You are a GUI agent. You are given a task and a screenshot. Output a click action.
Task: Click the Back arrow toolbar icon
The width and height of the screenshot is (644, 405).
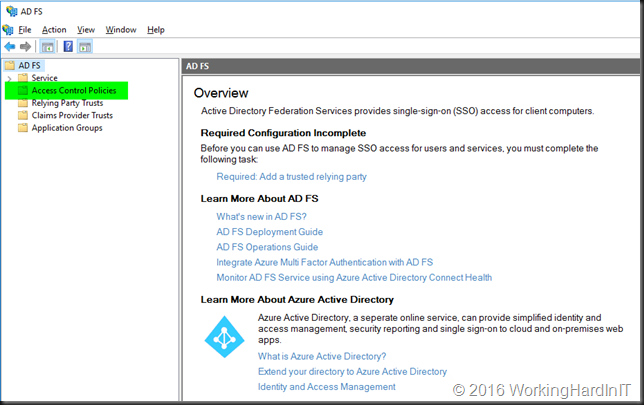click(10, 47)
